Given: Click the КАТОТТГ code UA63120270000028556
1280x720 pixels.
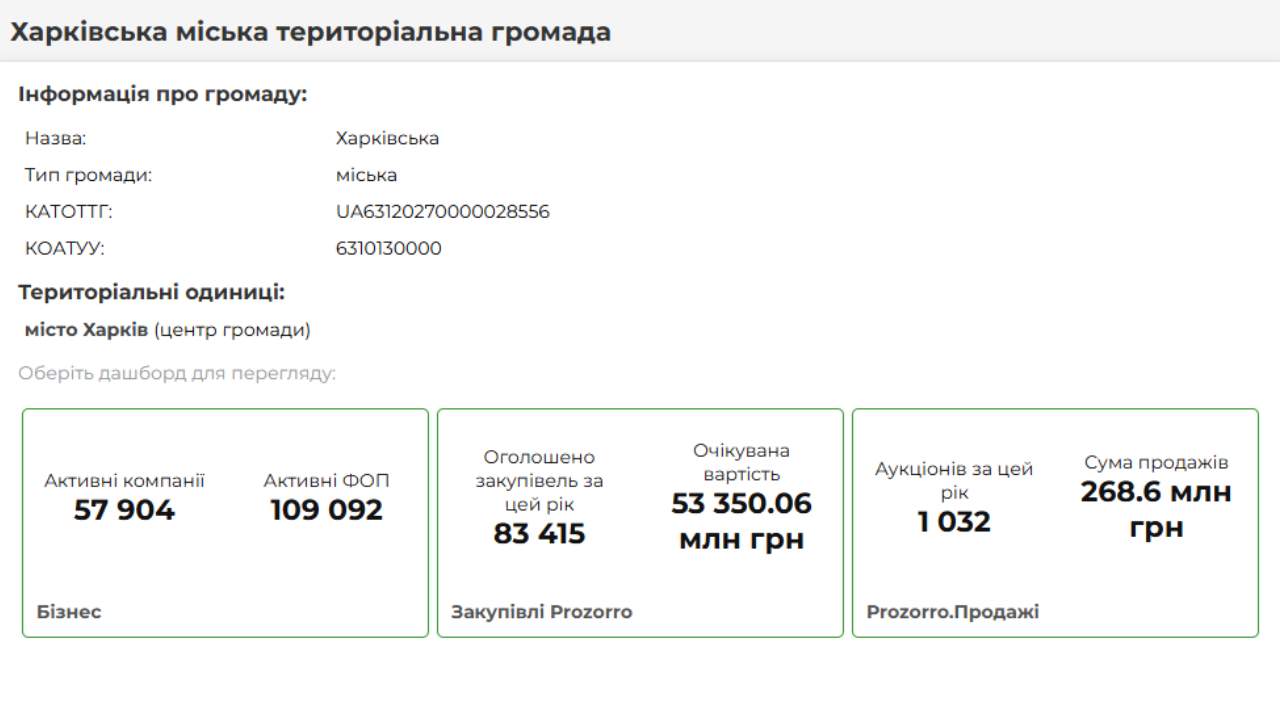Looking at the screenshot, I should click(442, 212).
